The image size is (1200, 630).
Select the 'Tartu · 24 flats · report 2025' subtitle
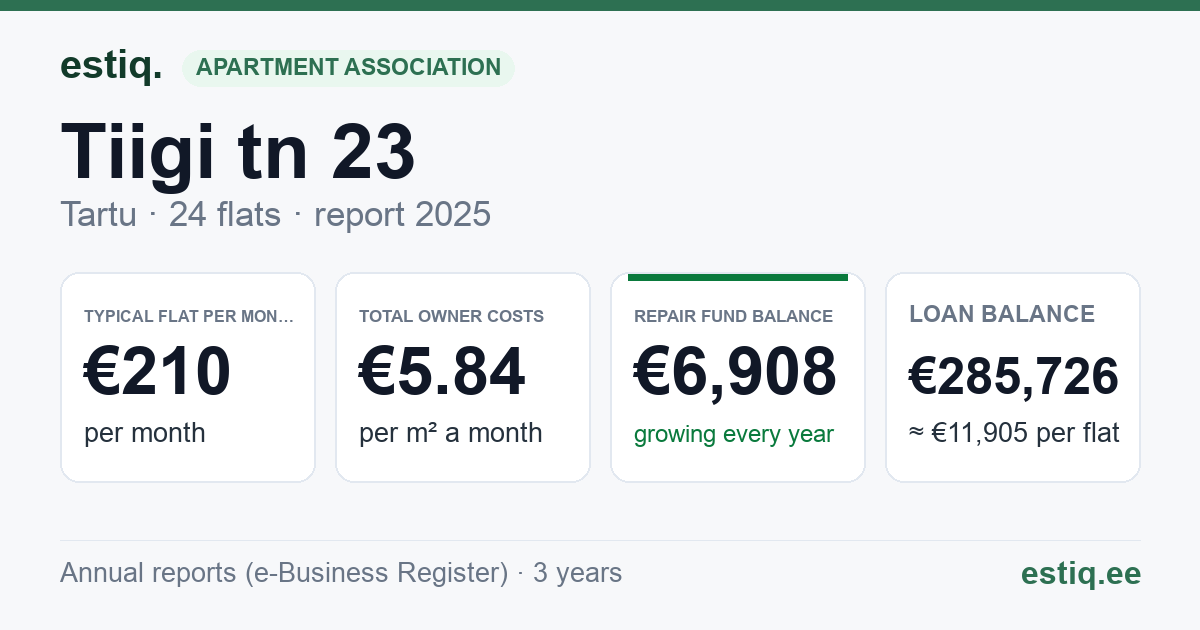click(275, 214)
